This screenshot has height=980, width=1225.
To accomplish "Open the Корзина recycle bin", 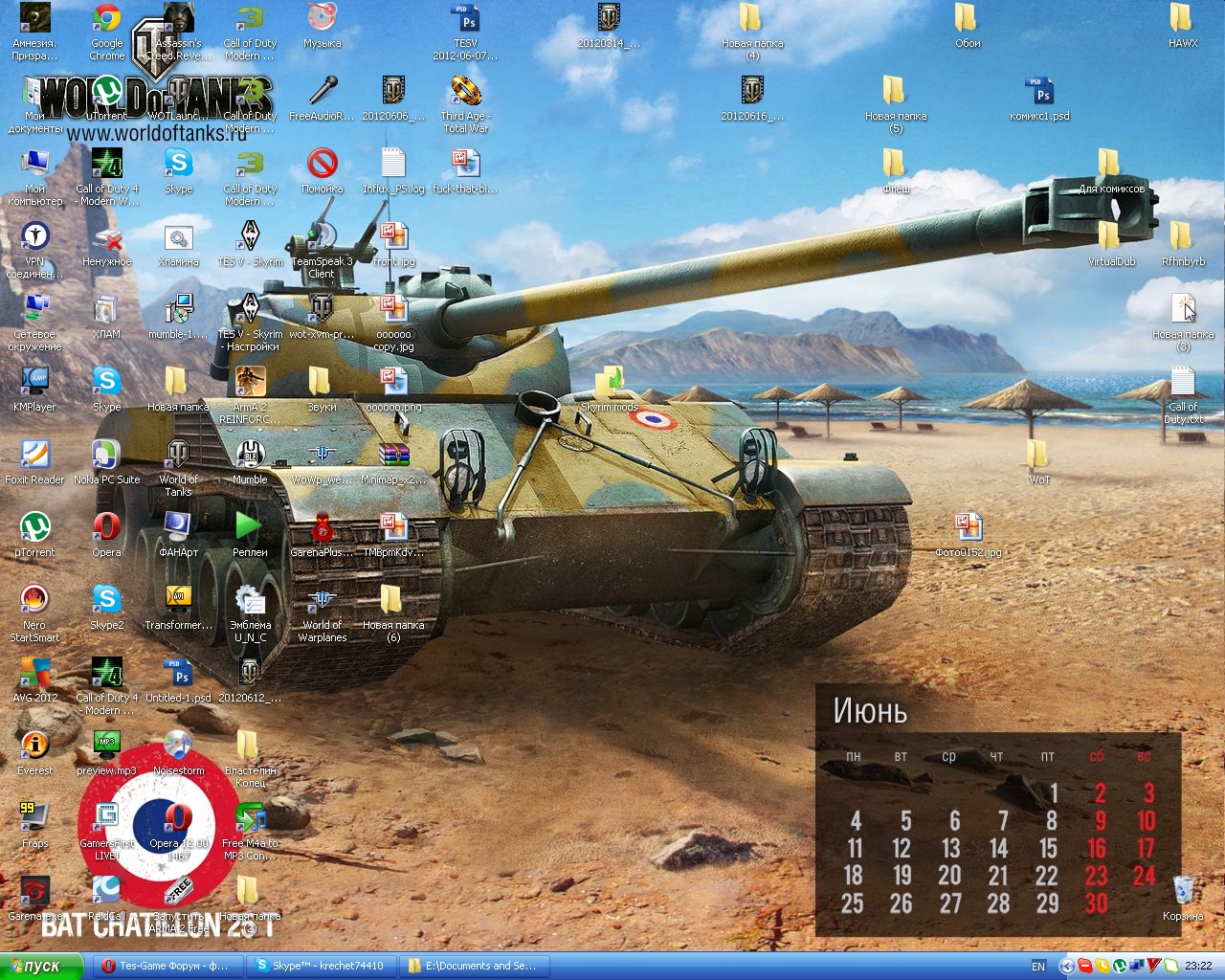I will tap(1183, 891).
